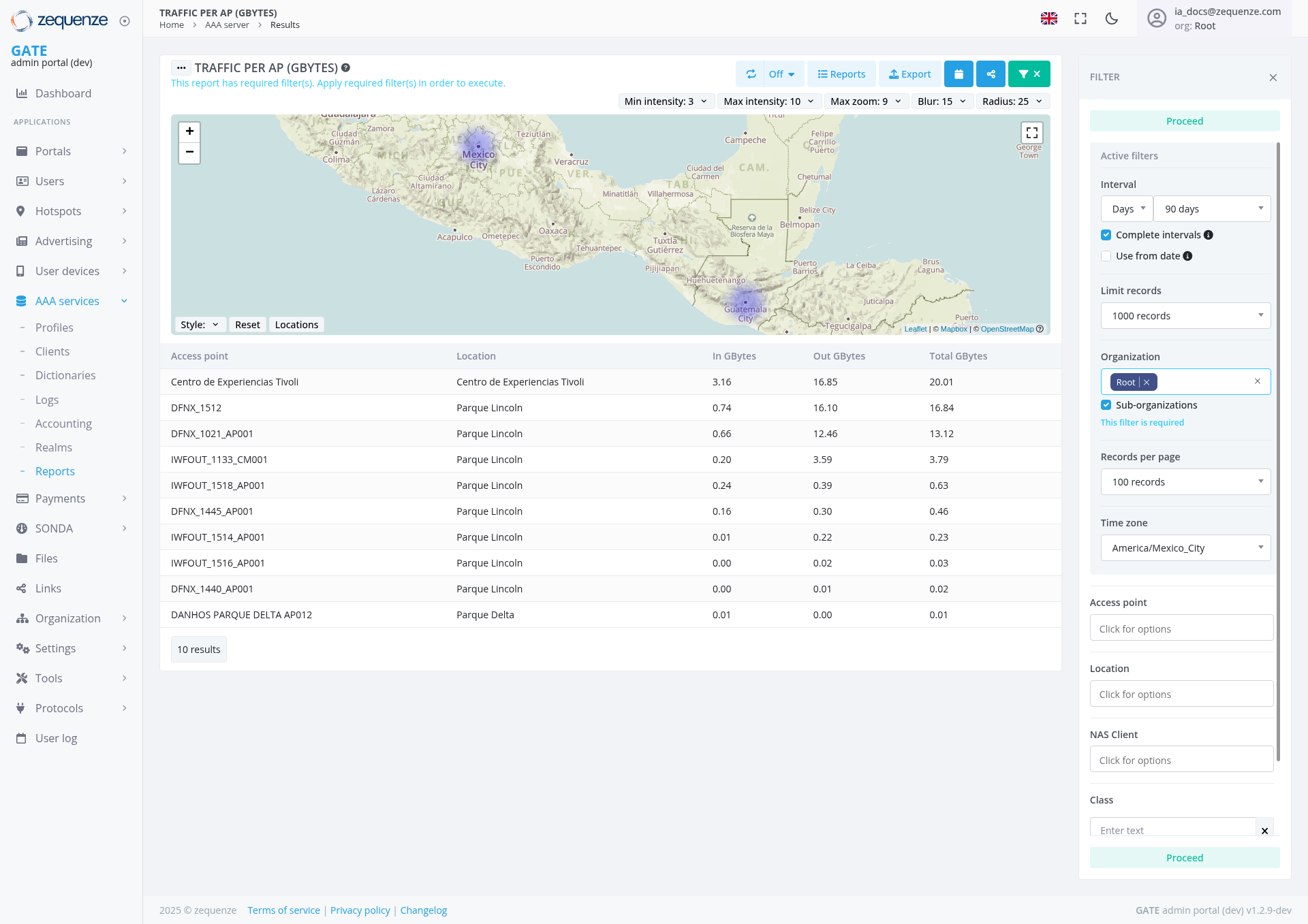The image size is (1308, 924).
Task: Open auto-refresh Off dropdown
Action: pyautogui.click(x=782, y=74)
